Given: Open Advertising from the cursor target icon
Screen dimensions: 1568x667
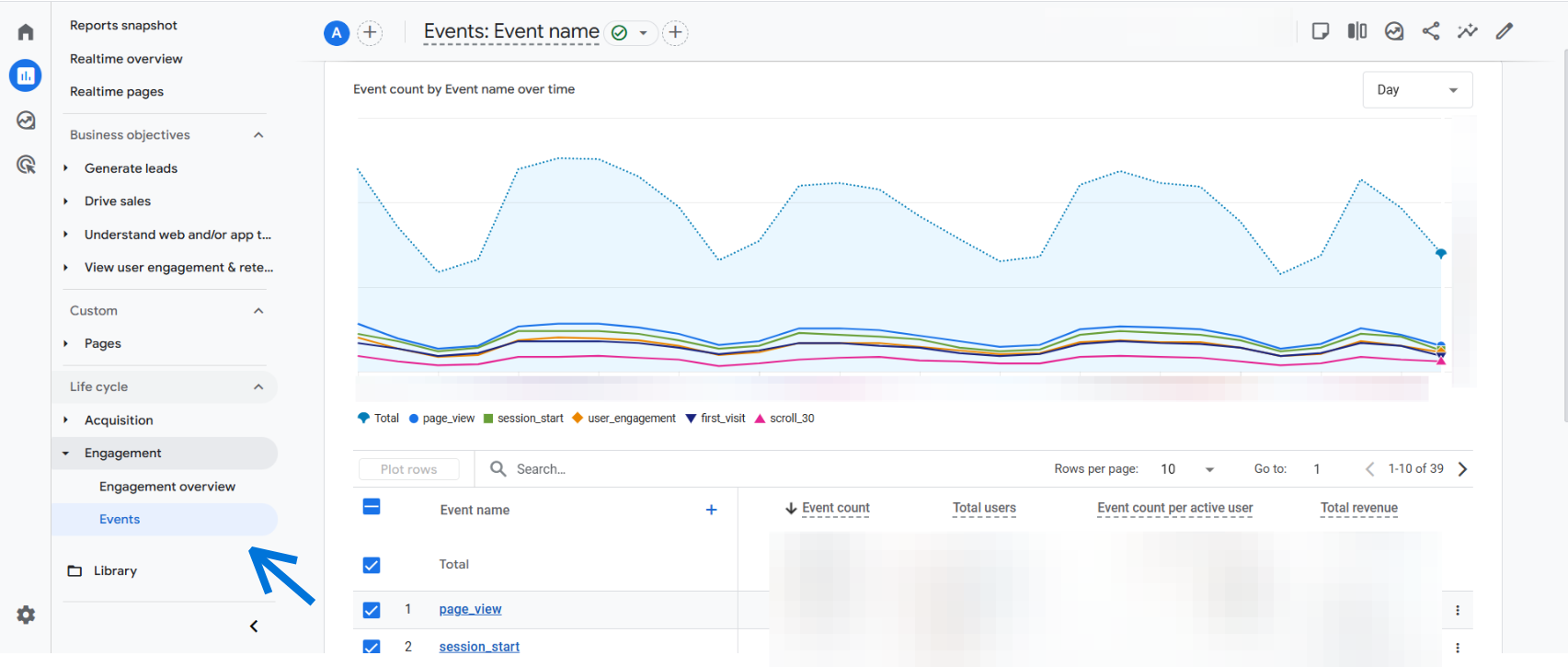Looking at the screenshot, I should (x=26, y=165).
